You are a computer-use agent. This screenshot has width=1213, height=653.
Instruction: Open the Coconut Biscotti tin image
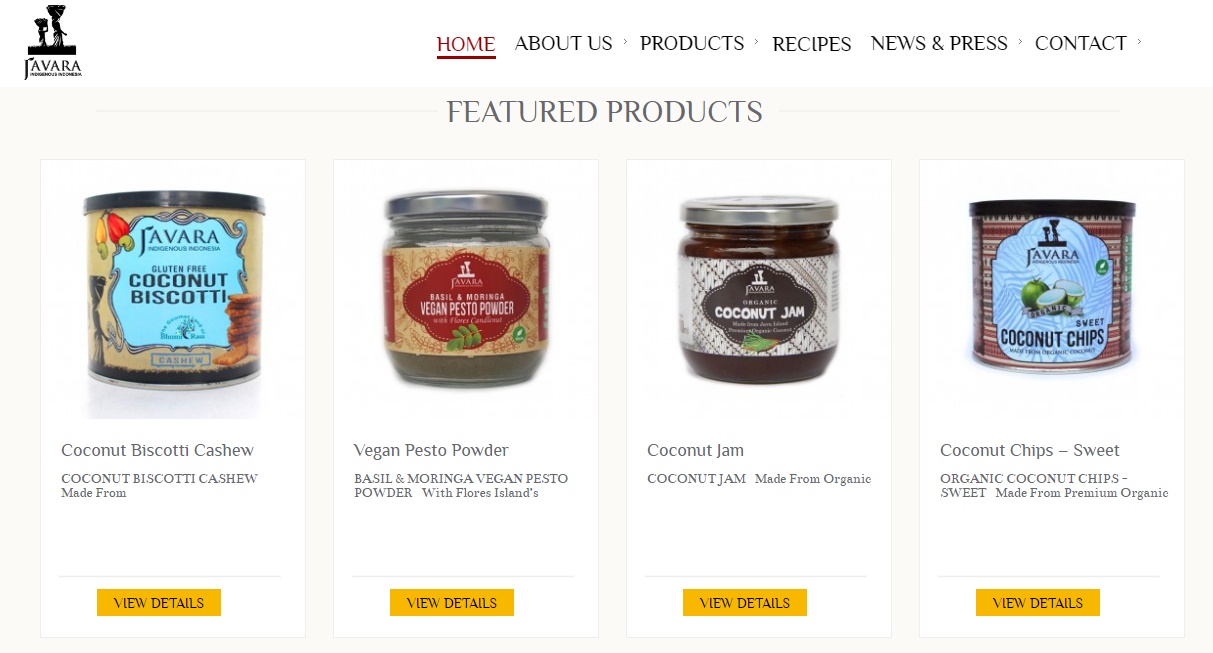click(x=174, y=289)
